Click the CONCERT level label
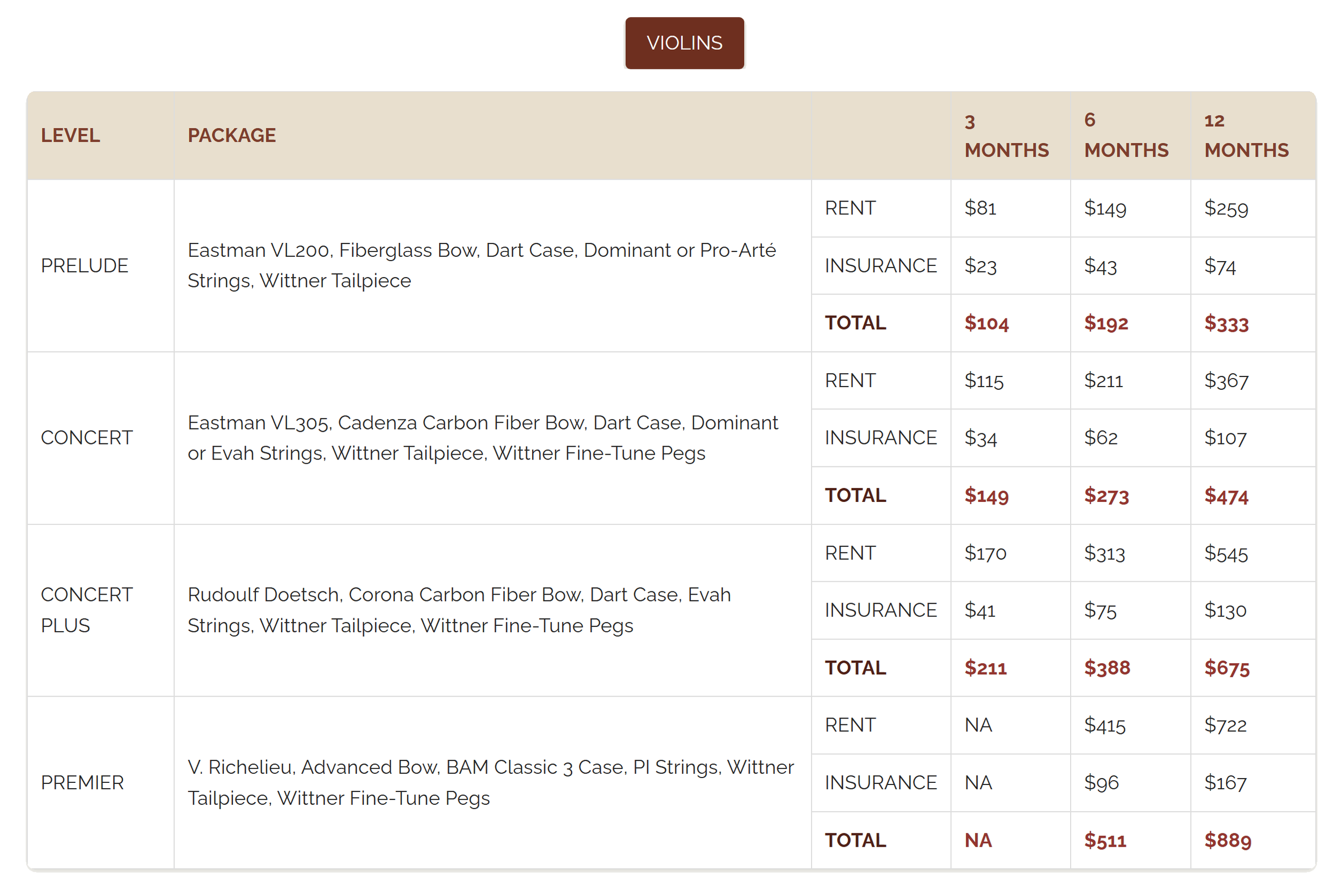 coord(87,438)
